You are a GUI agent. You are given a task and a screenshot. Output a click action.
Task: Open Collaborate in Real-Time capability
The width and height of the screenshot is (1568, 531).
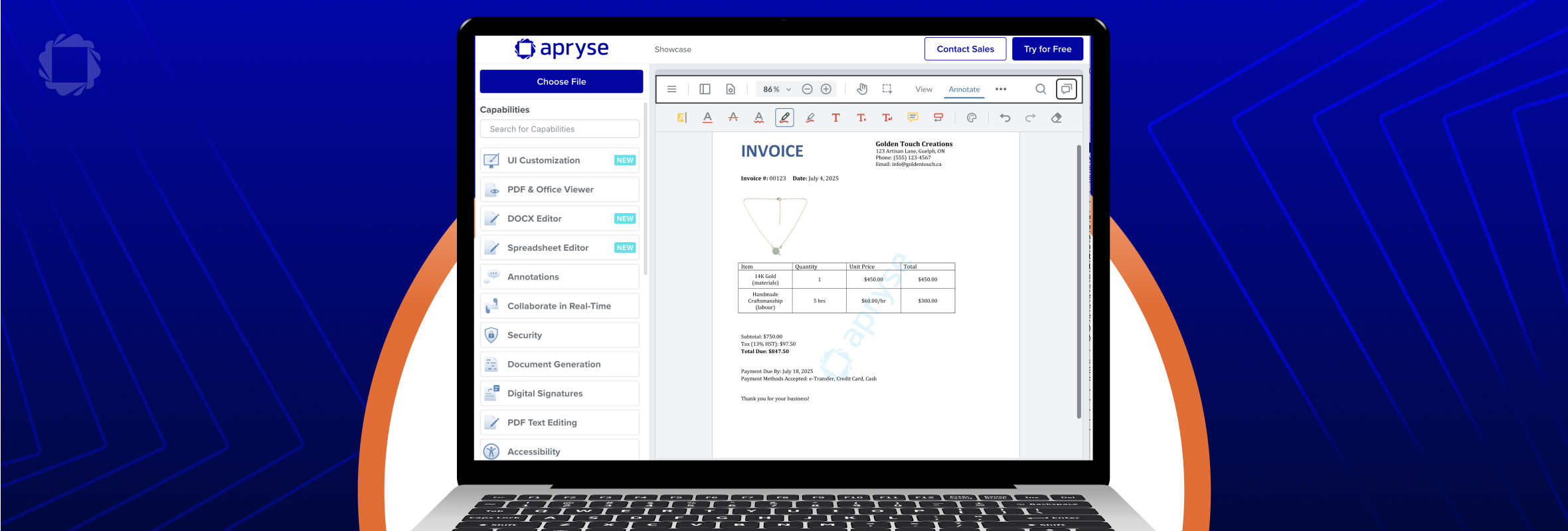pyautogui.click(x=559, y=306)
